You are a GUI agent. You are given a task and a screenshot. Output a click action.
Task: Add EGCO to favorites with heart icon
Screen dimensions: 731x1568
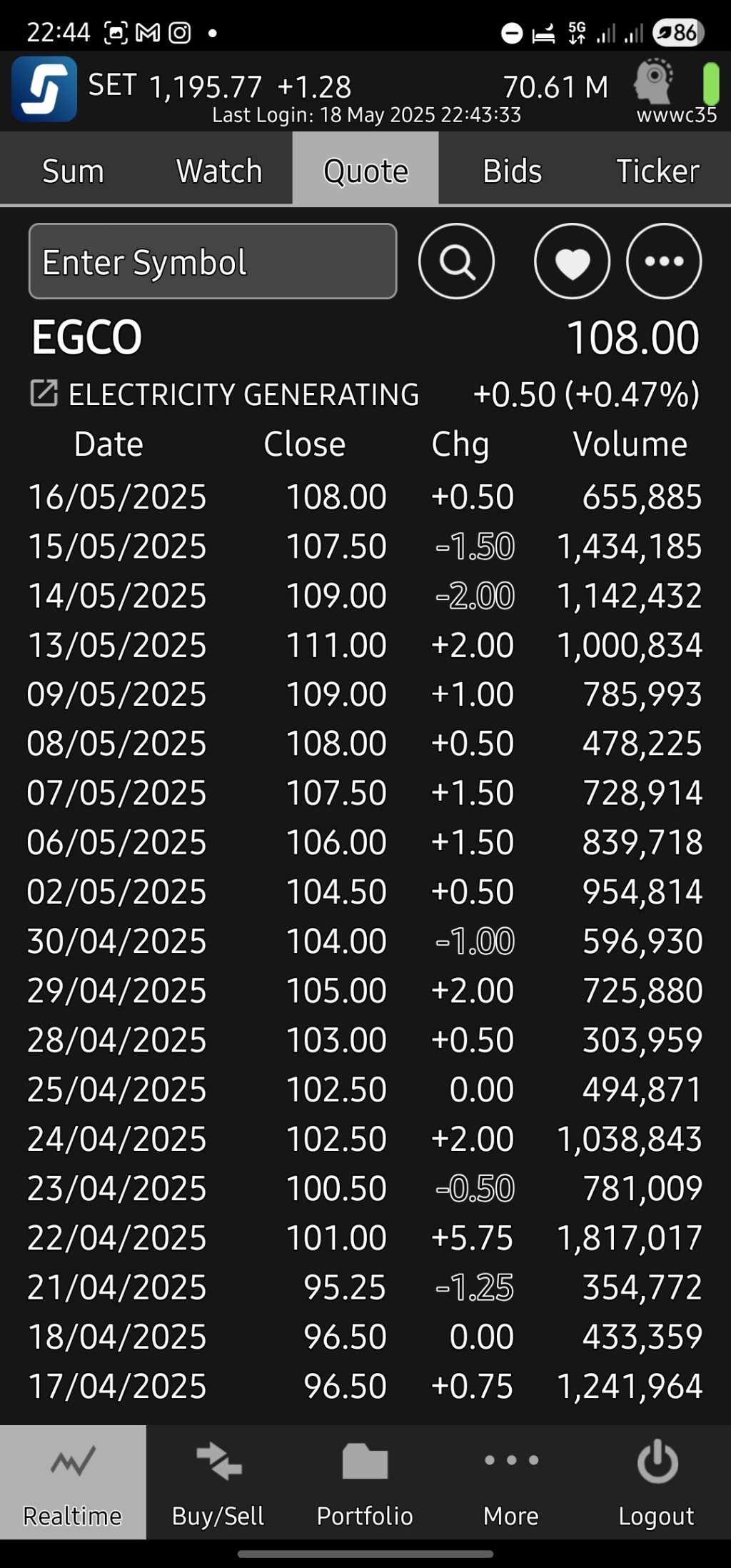[572, 261]
